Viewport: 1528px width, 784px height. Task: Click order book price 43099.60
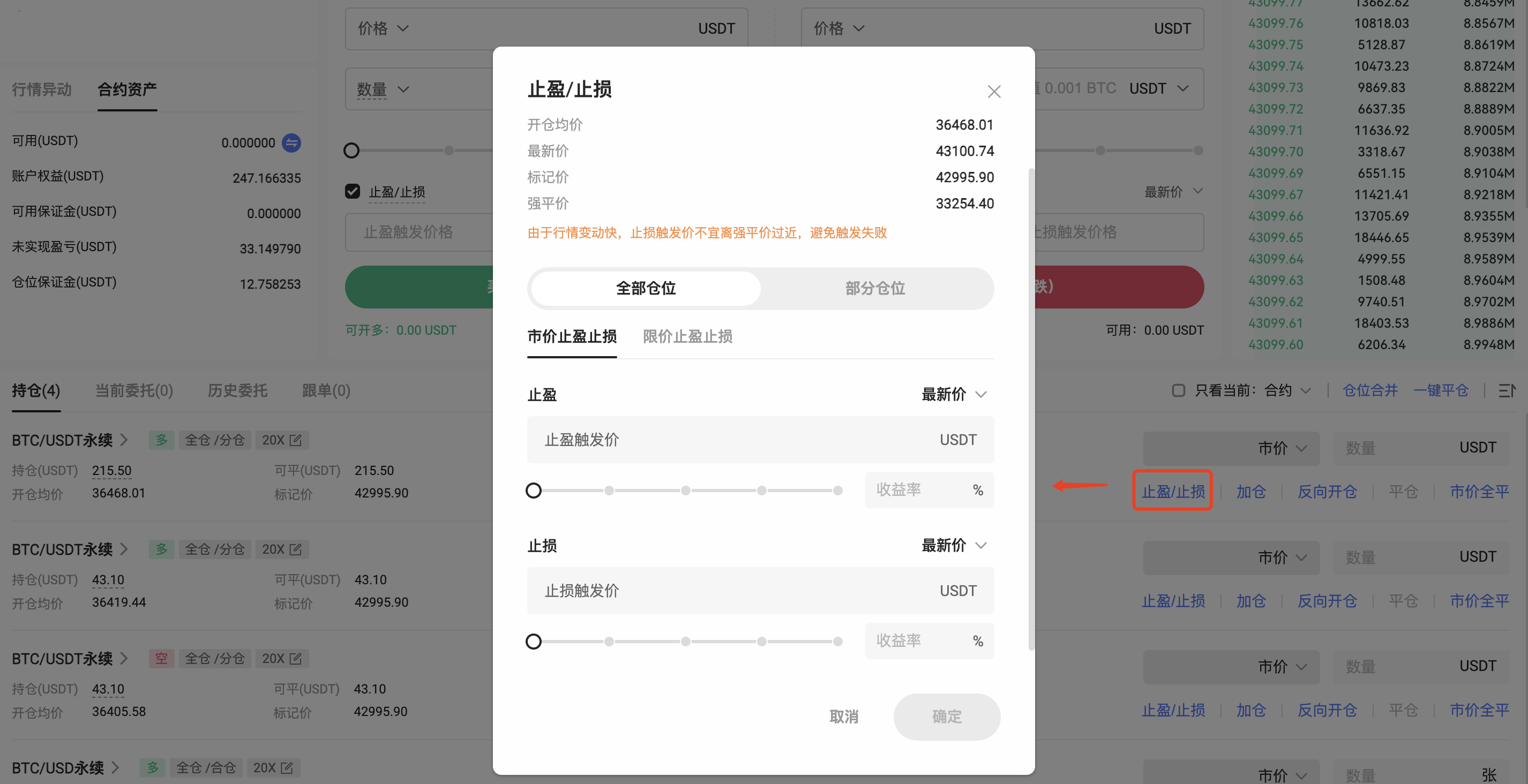(1275, 344)
